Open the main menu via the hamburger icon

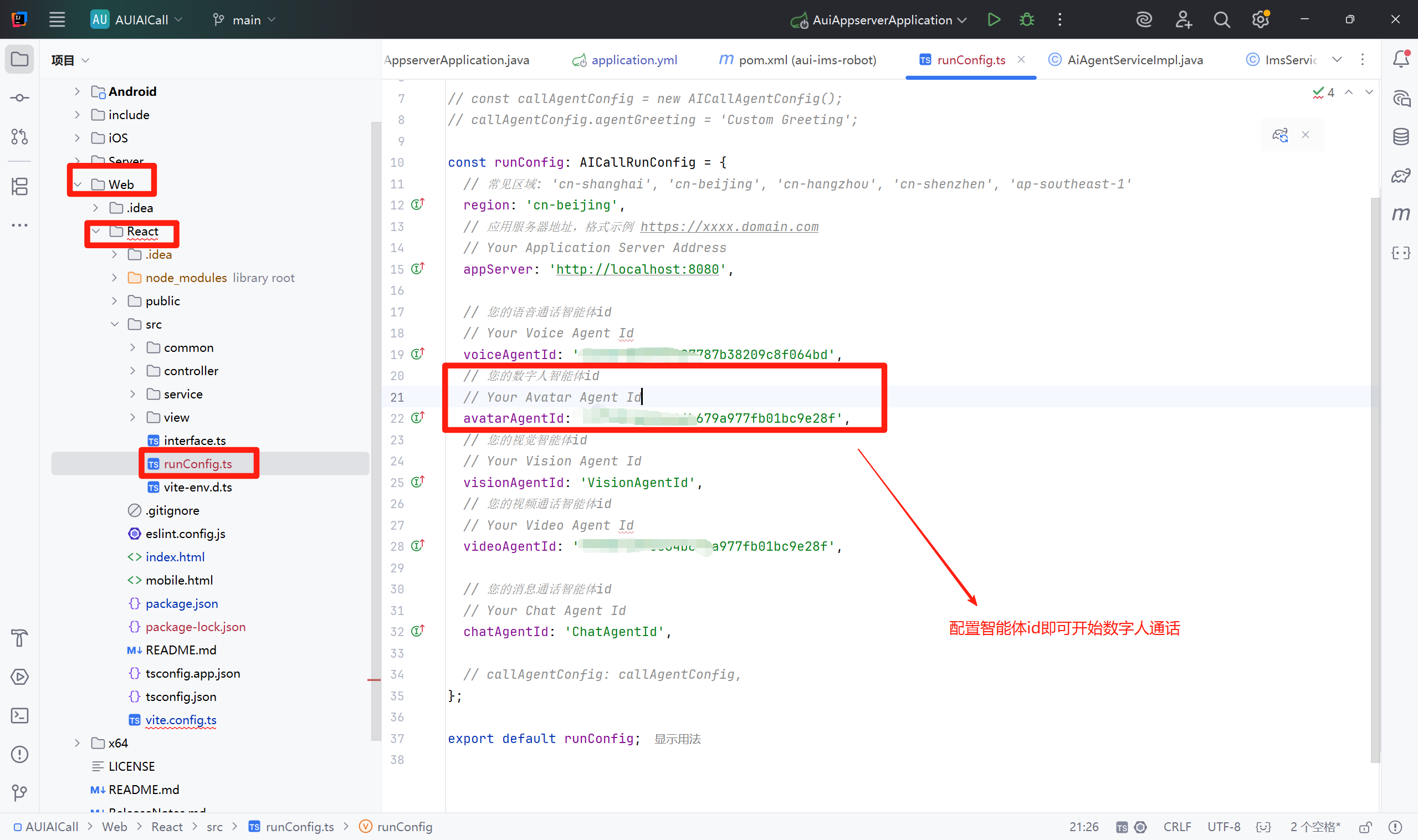click(57, 19)
